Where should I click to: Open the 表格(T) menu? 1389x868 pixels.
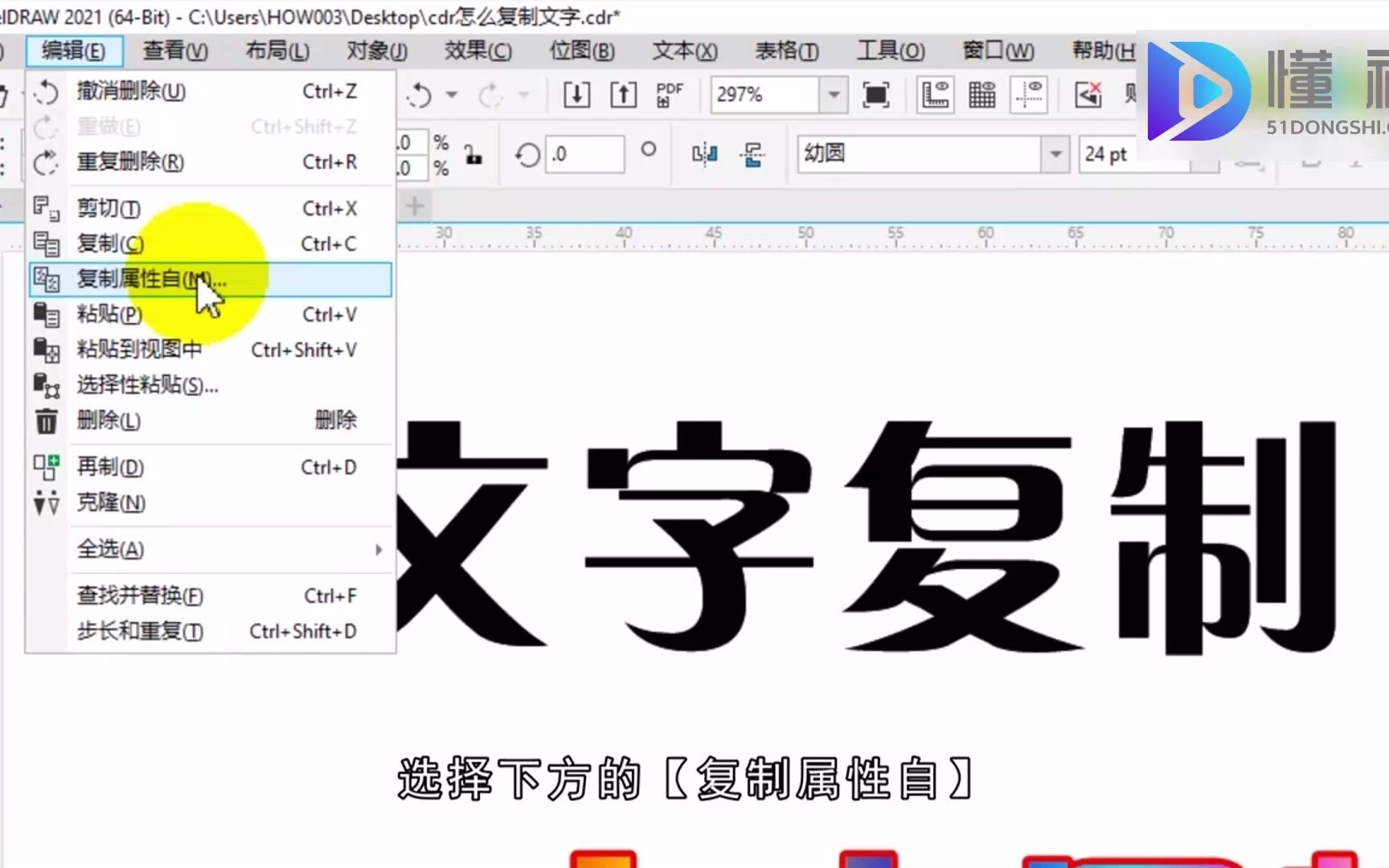click(787, 51)
